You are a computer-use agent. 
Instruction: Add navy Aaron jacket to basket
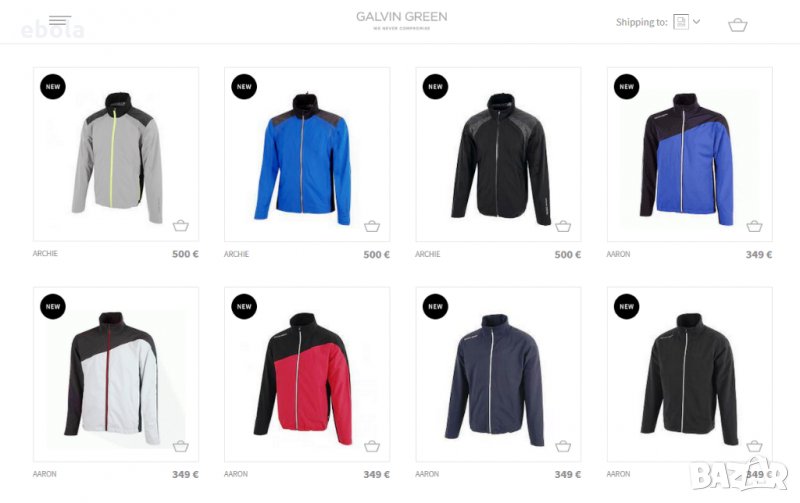point(563,446)
